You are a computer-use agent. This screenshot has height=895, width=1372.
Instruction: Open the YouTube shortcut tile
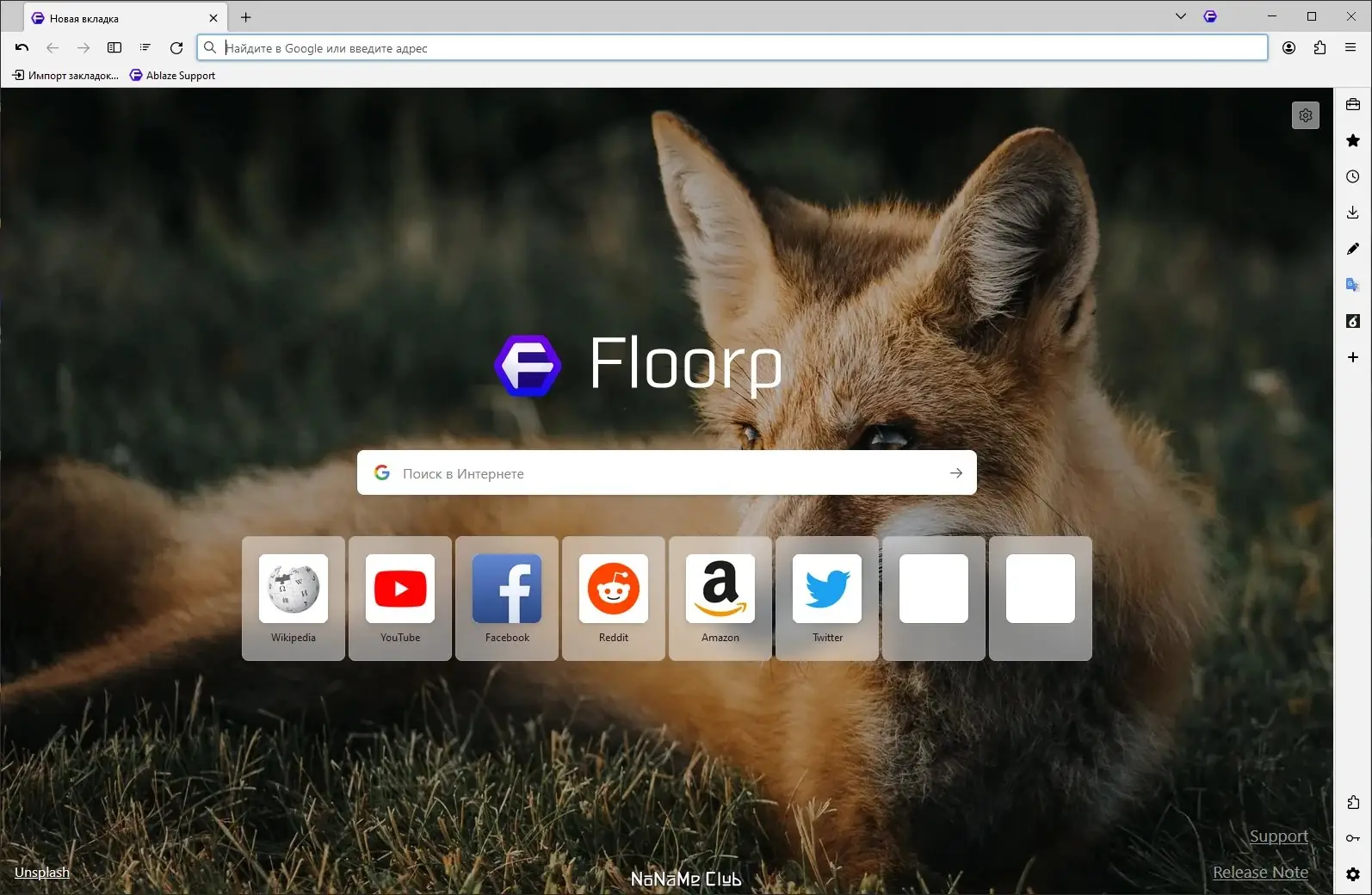point(400,599)
